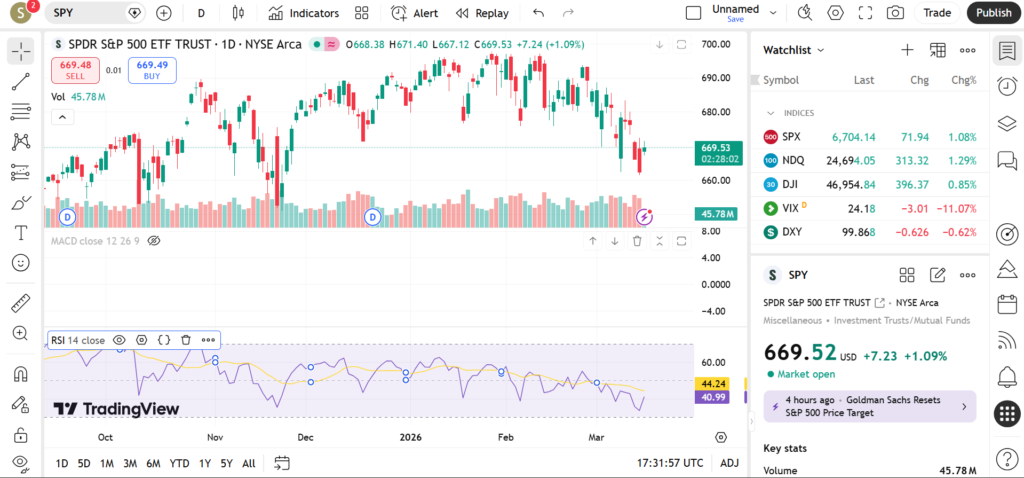Collapse the INDICES watchlist section
This screenshot has width=1024, height=478.
coord(771,113)
